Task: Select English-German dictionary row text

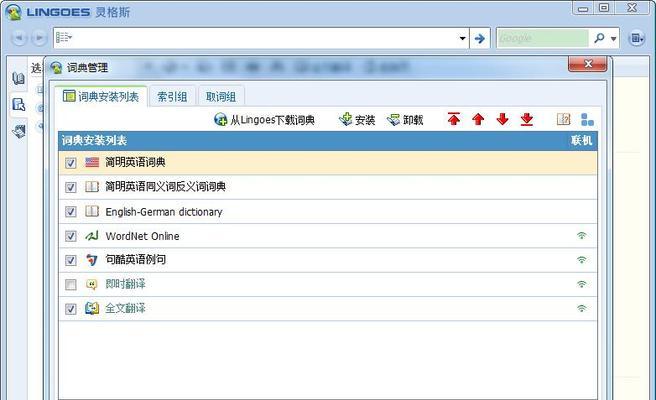Action: (x=164, y=212)
